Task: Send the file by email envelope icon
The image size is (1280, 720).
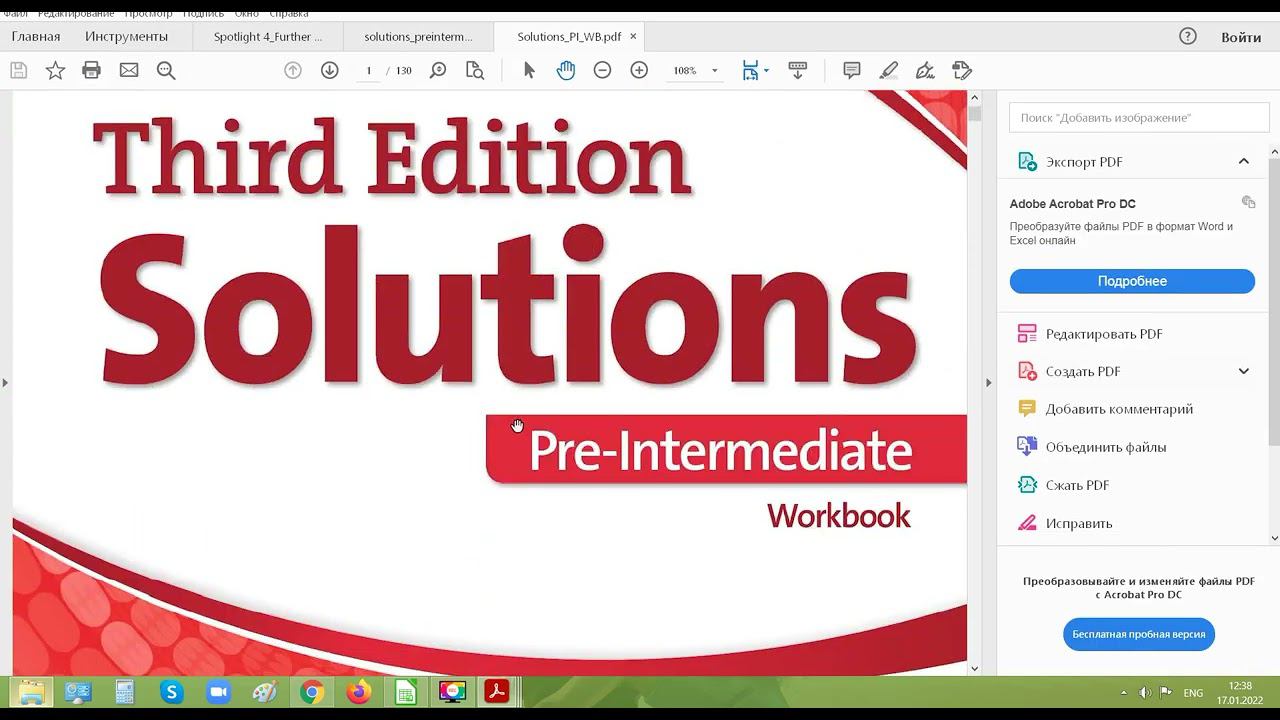Action: coord(129,70)
